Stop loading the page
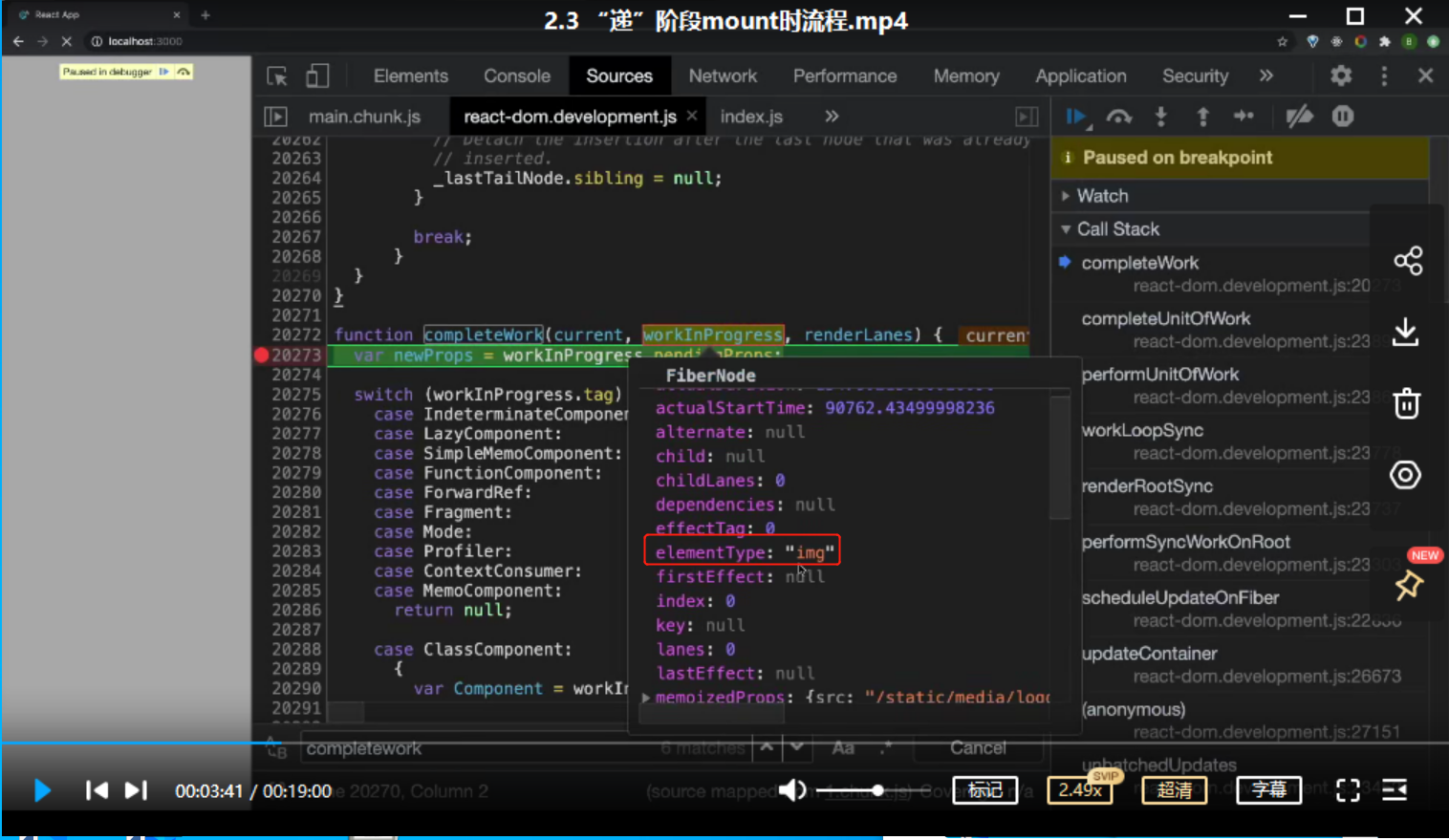Image resolution: width=1449 pixels, height=840 pixels. tap(66, 41)
